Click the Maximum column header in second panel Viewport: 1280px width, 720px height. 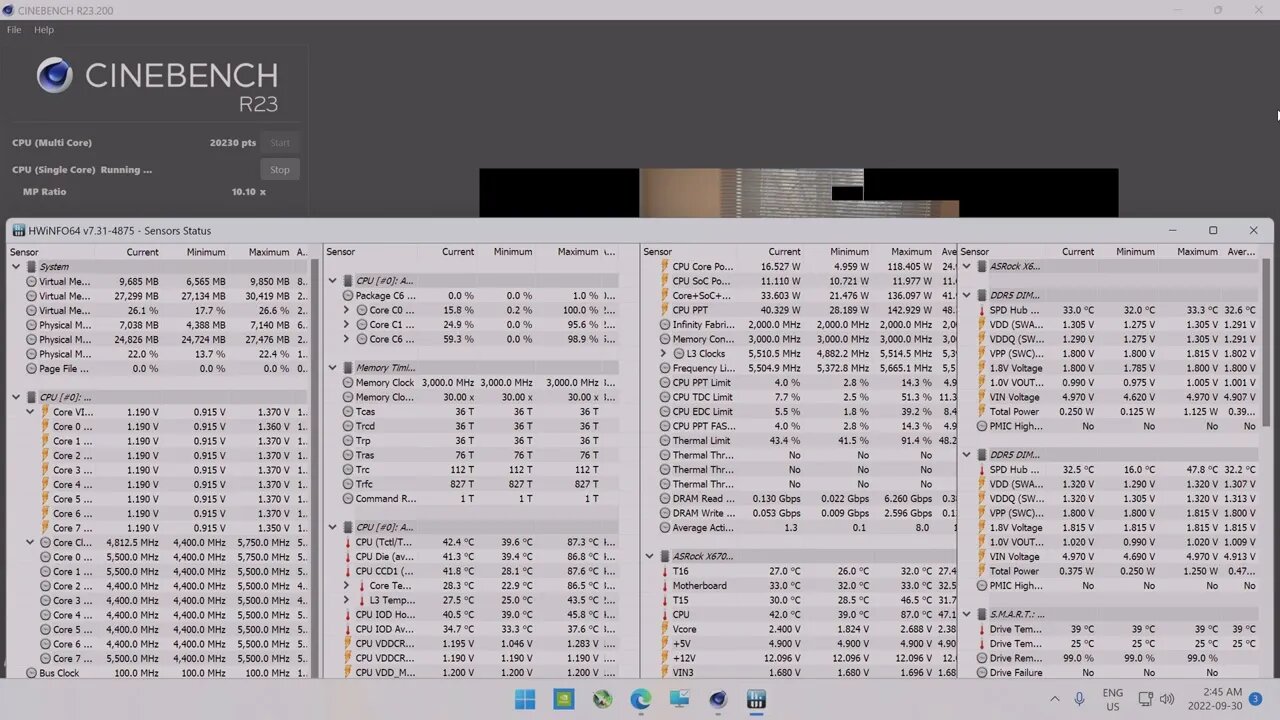(578, 252)
